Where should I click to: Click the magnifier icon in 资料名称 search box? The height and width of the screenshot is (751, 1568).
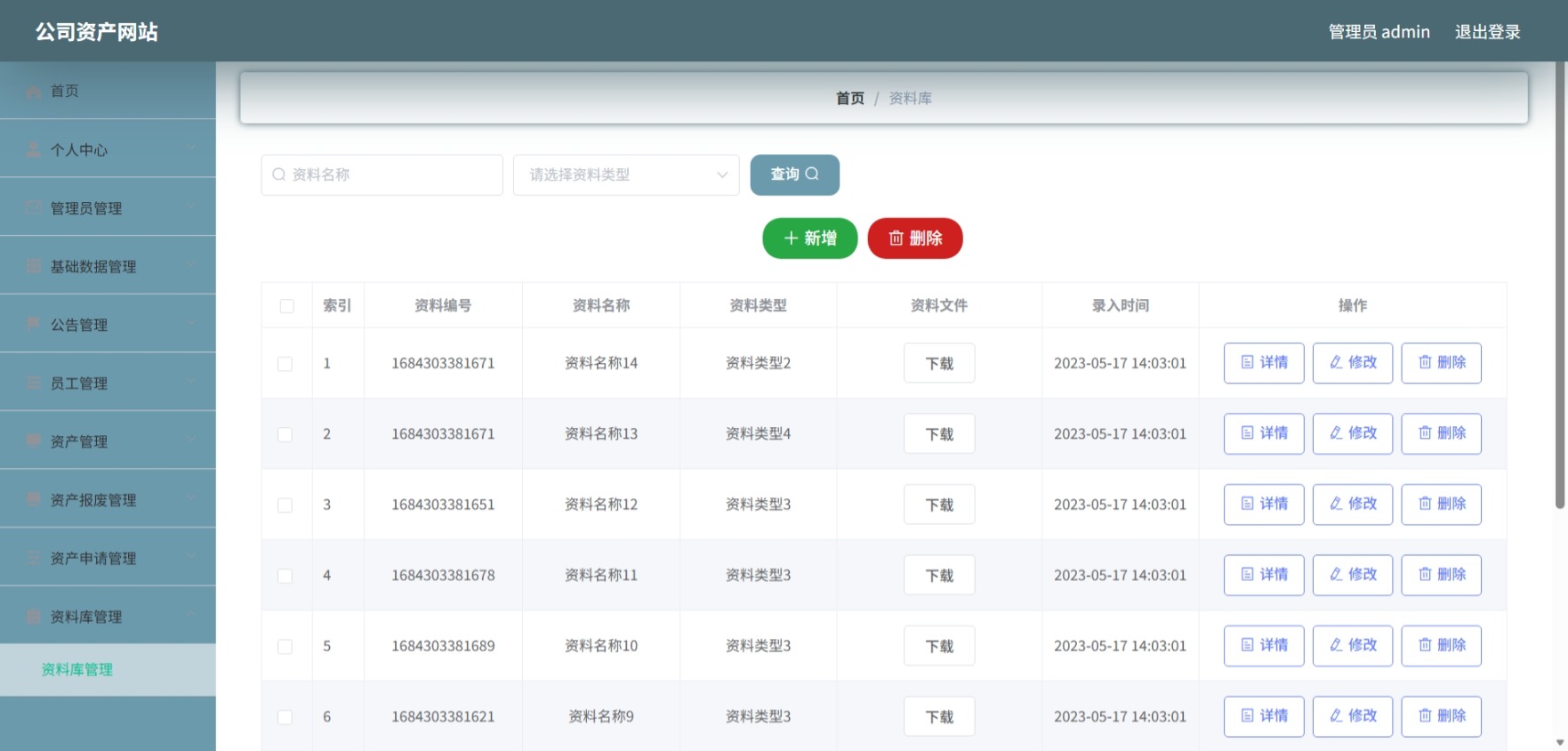[x=279, y=174]
